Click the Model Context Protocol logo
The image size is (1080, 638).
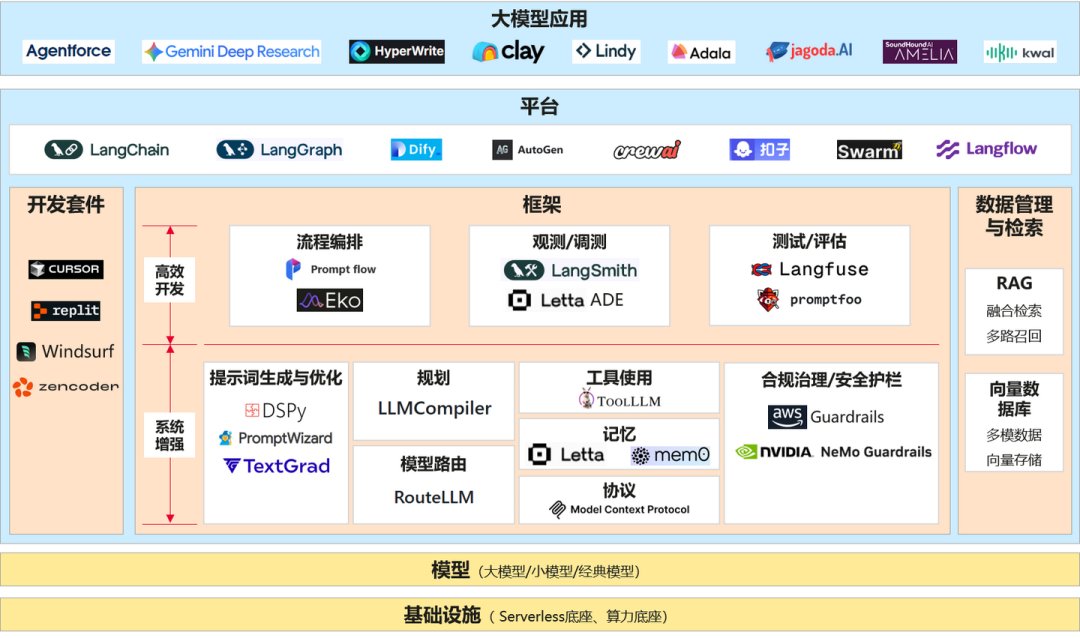click(x=619, y=509)
